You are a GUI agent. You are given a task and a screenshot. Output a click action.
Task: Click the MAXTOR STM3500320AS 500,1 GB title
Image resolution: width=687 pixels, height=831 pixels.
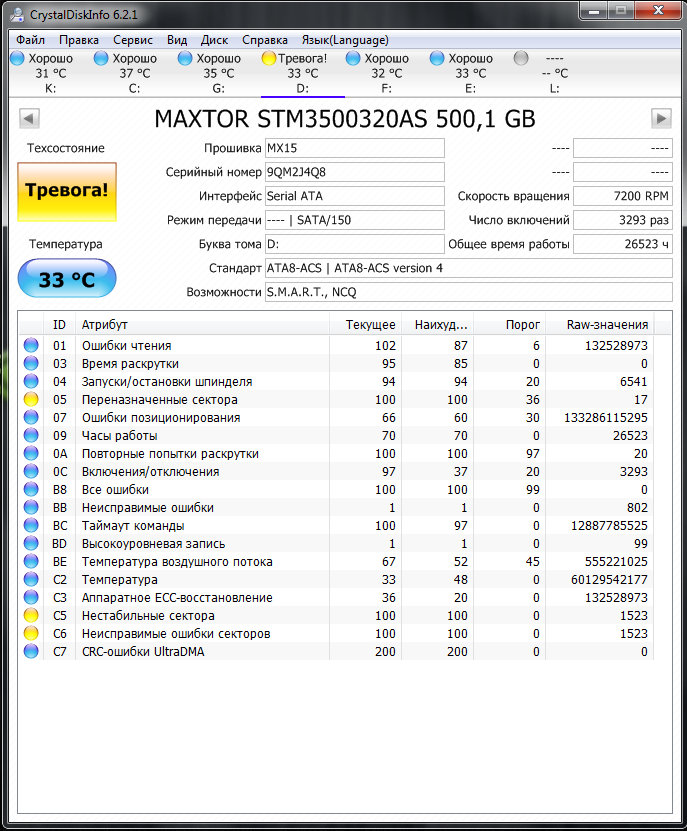tap(345, 119)
